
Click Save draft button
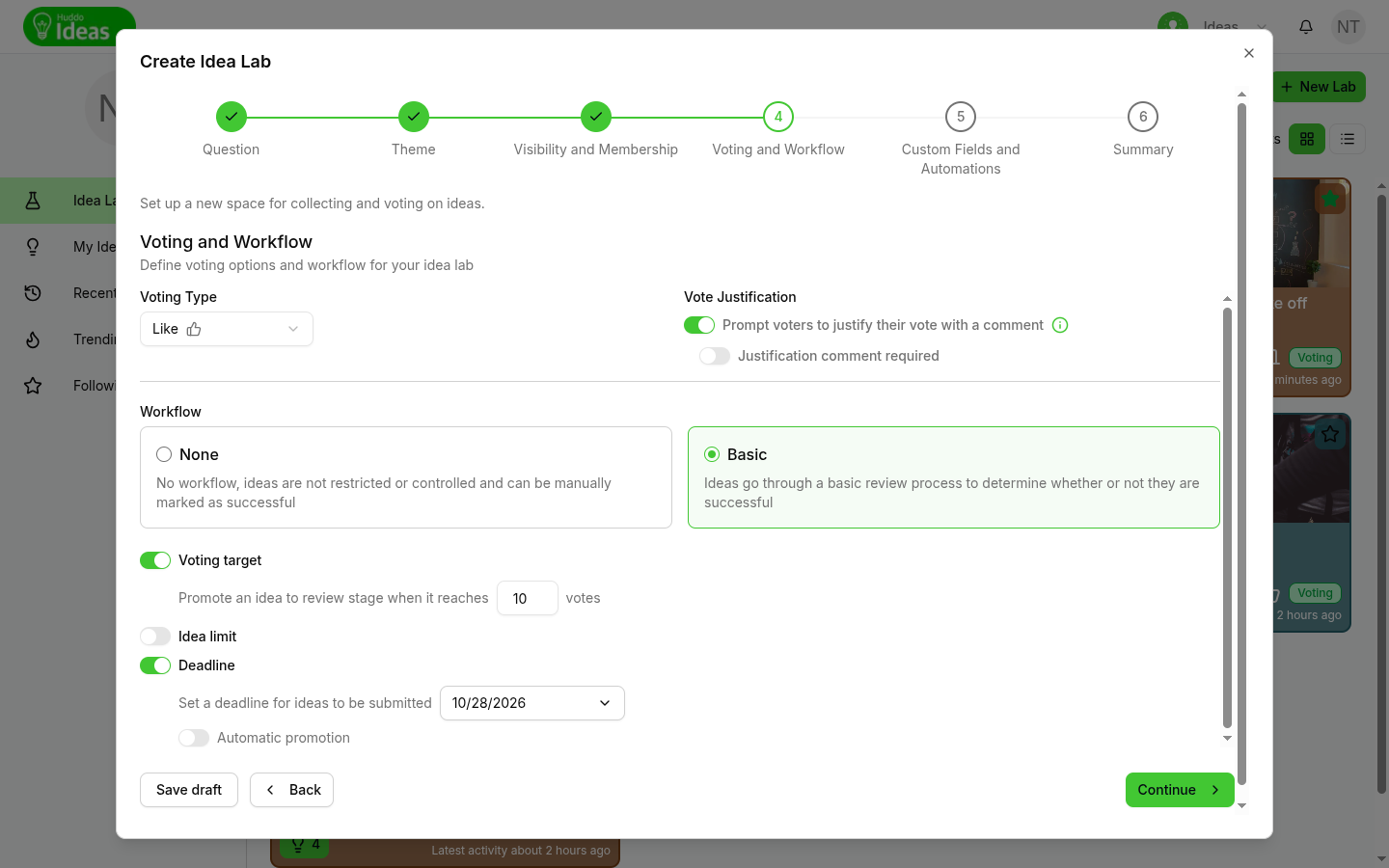pyautogui.click(x=189, y=790)
